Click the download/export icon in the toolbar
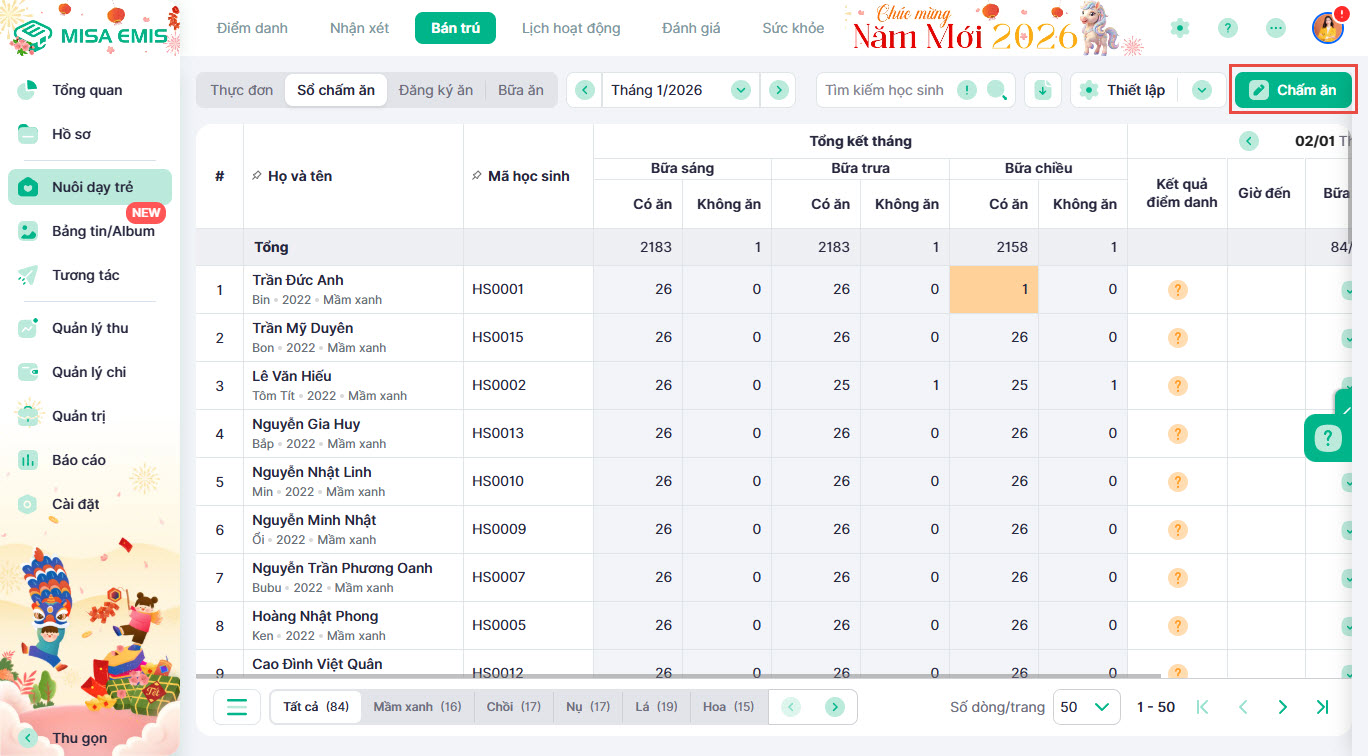Viewport: 1368px width, 756px height. [1043, 90]
